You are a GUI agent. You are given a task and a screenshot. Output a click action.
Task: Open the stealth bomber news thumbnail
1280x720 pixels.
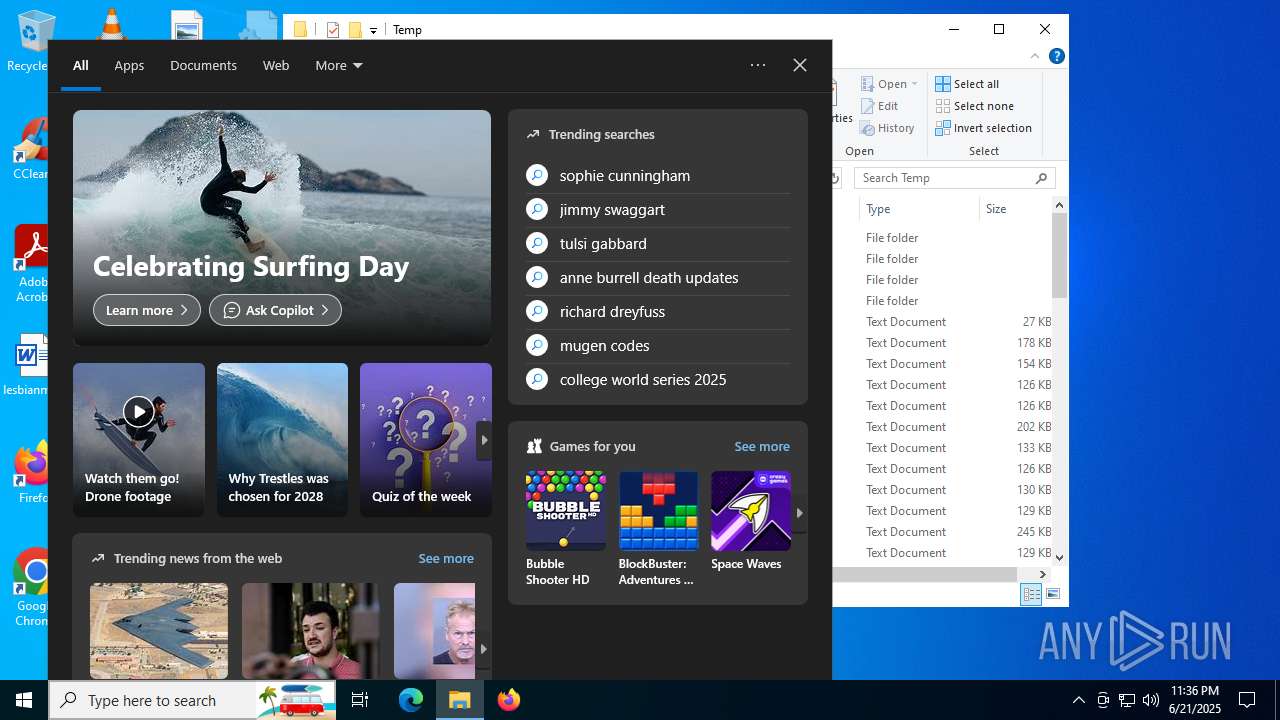159,631
